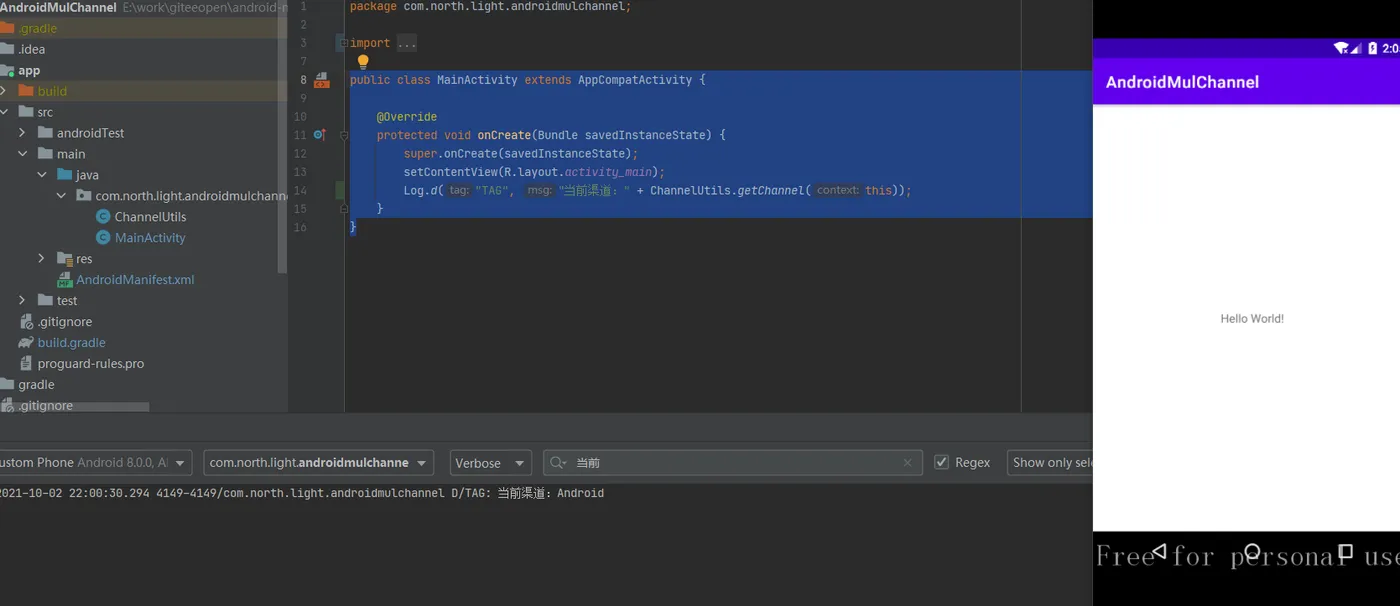Tap the emulator Recents square button
Screen dimensions: 1400x606
point(1346,552)
